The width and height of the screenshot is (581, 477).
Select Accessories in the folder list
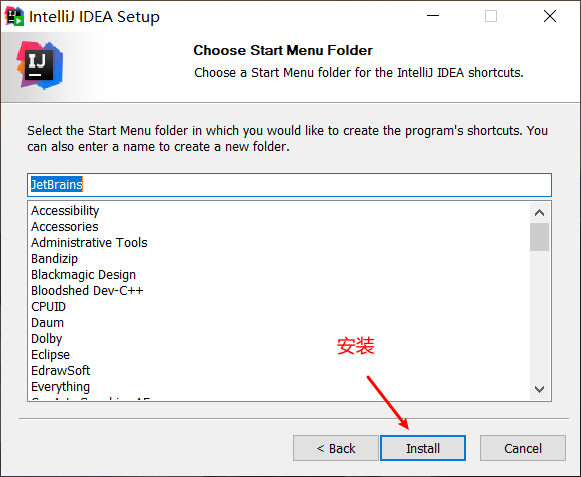(64, 226)
